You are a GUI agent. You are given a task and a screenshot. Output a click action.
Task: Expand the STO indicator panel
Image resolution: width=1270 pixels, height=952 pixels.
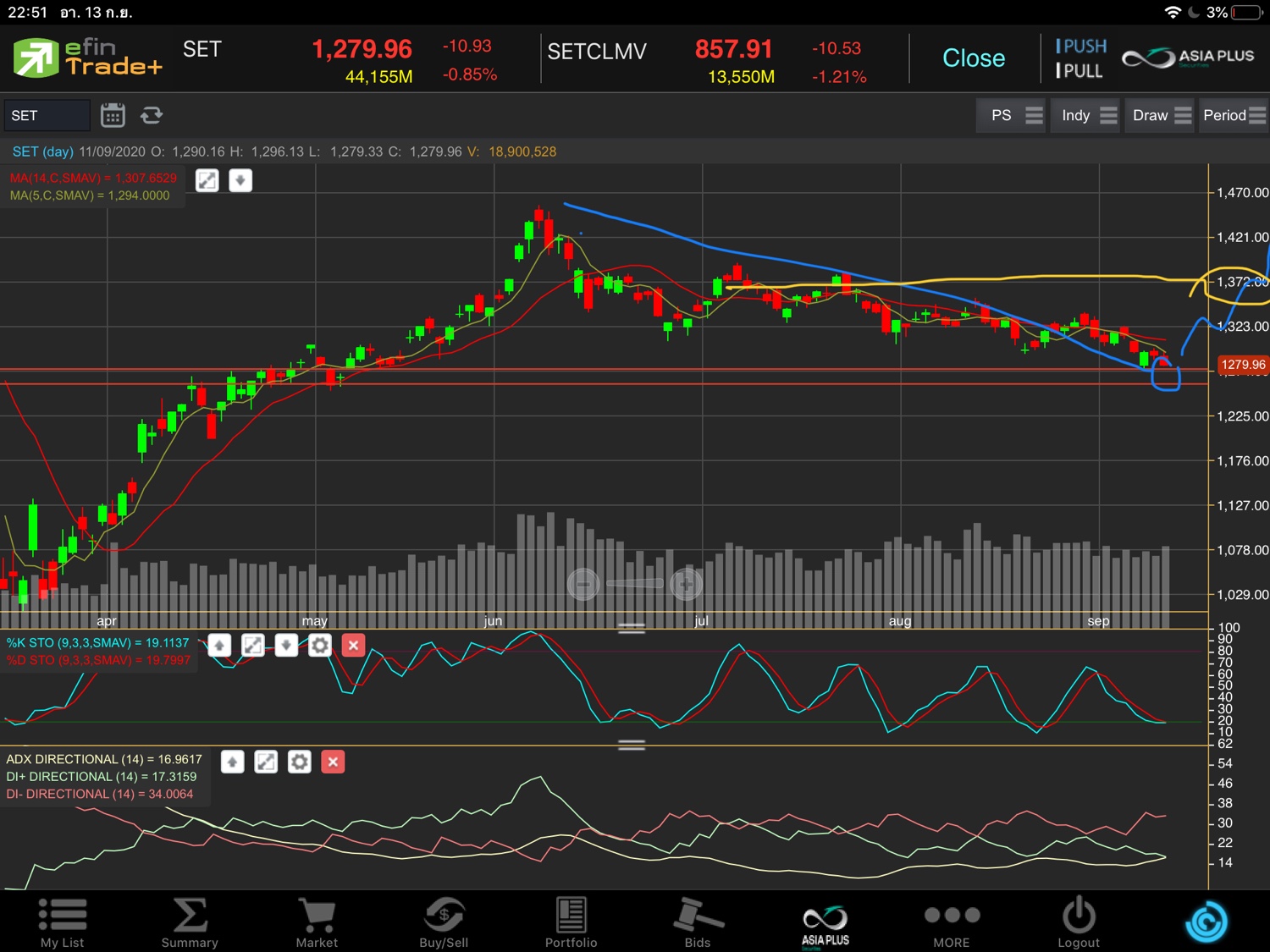[253, 646]
